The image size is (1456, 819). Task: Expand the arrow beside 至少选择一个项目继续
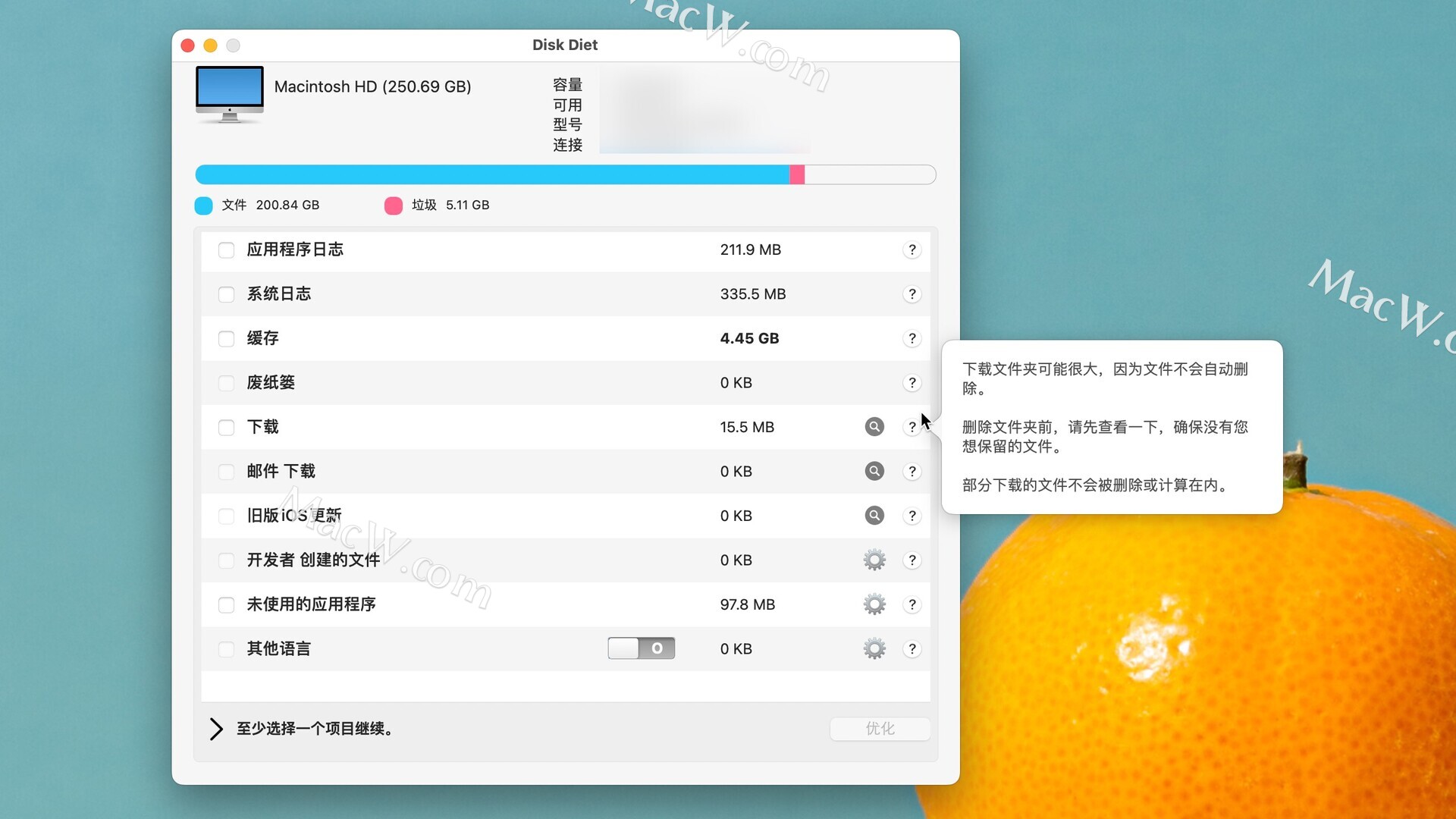(x=216, y=729)
